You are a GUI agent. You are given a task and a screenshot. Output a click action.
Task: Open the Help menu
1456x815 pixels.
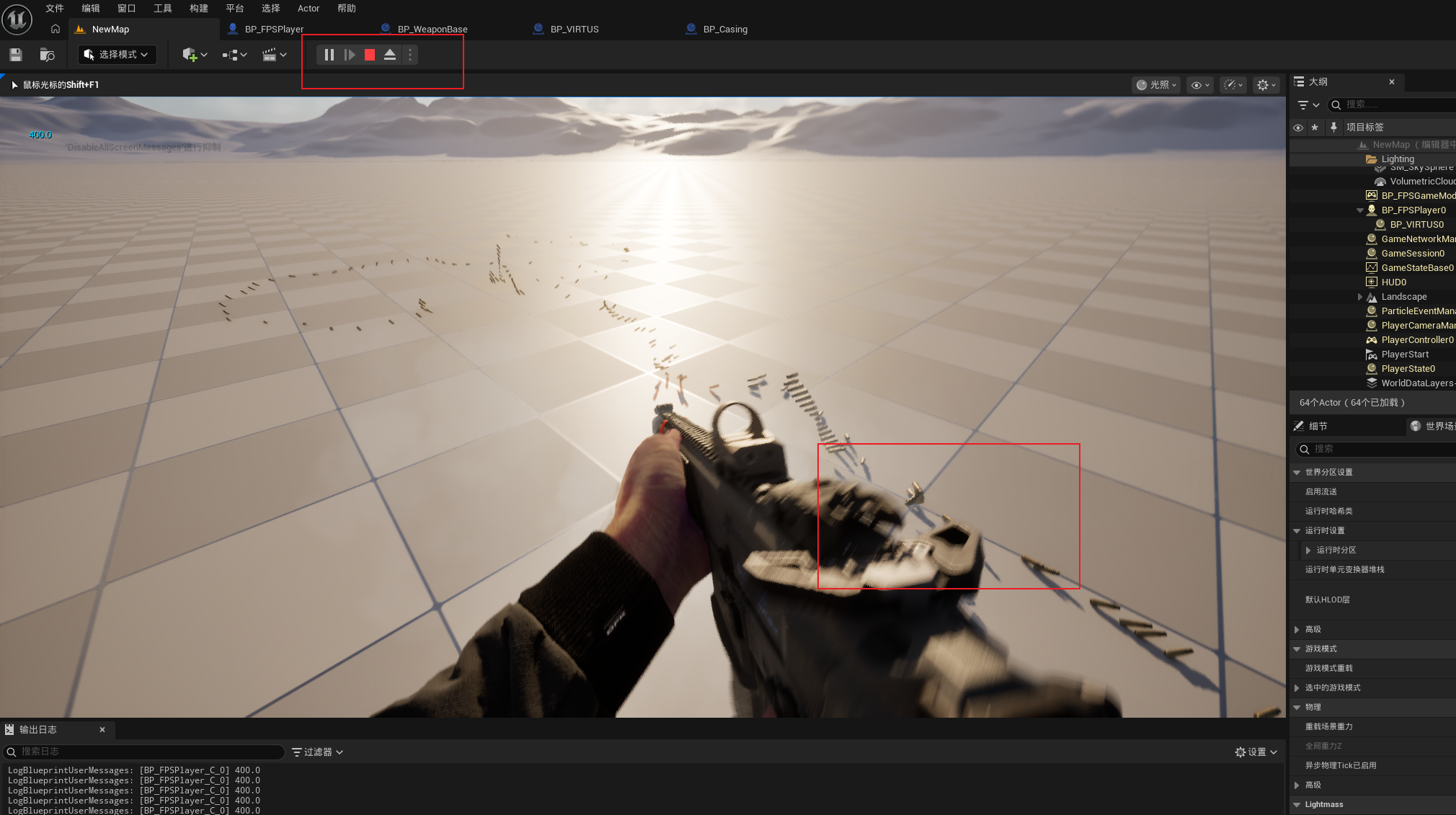tap(347, 9)
